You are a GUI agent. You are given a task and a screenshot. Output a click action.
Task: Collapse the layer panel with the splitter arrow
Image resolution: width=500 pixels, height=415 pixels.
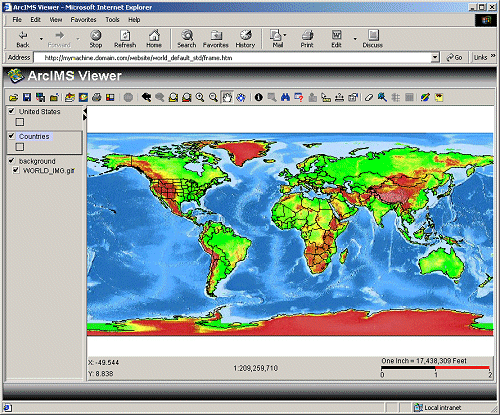click(x=85, y=110)
